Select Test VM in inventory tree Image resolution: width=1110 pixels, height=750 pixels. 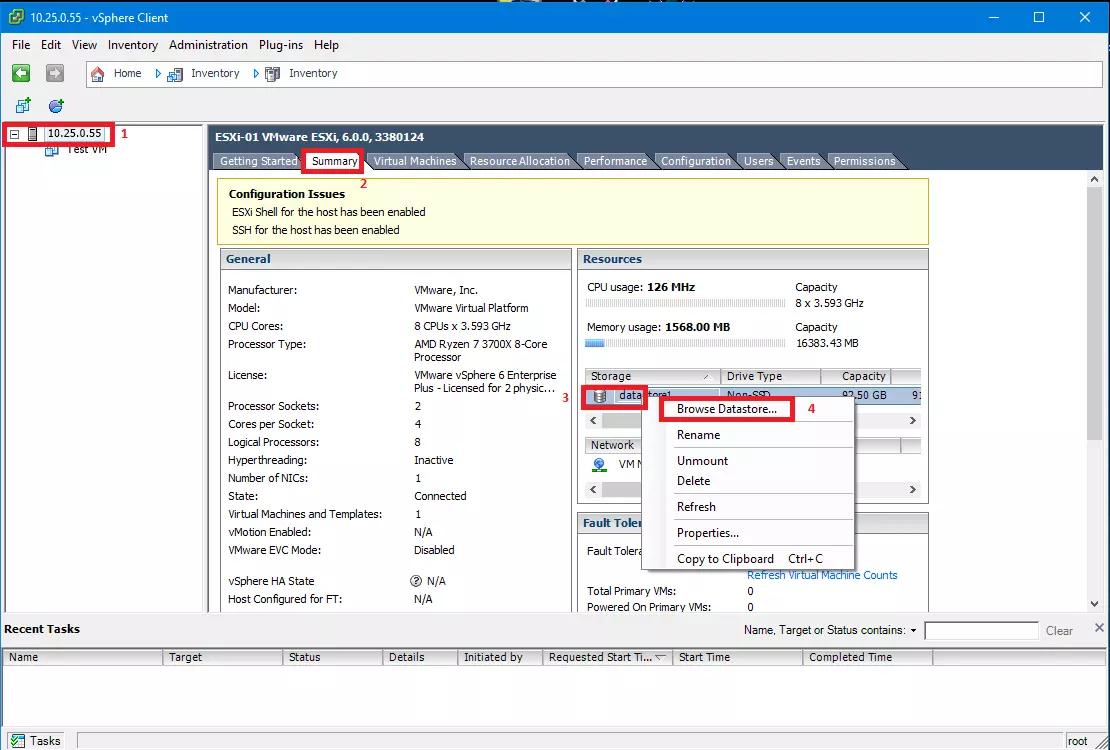click(x=87, y=150)
